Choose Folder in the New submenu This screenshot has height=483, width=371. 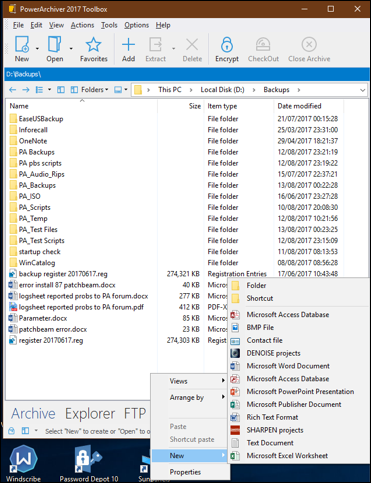pyautogui.click(x=256, y=286)
